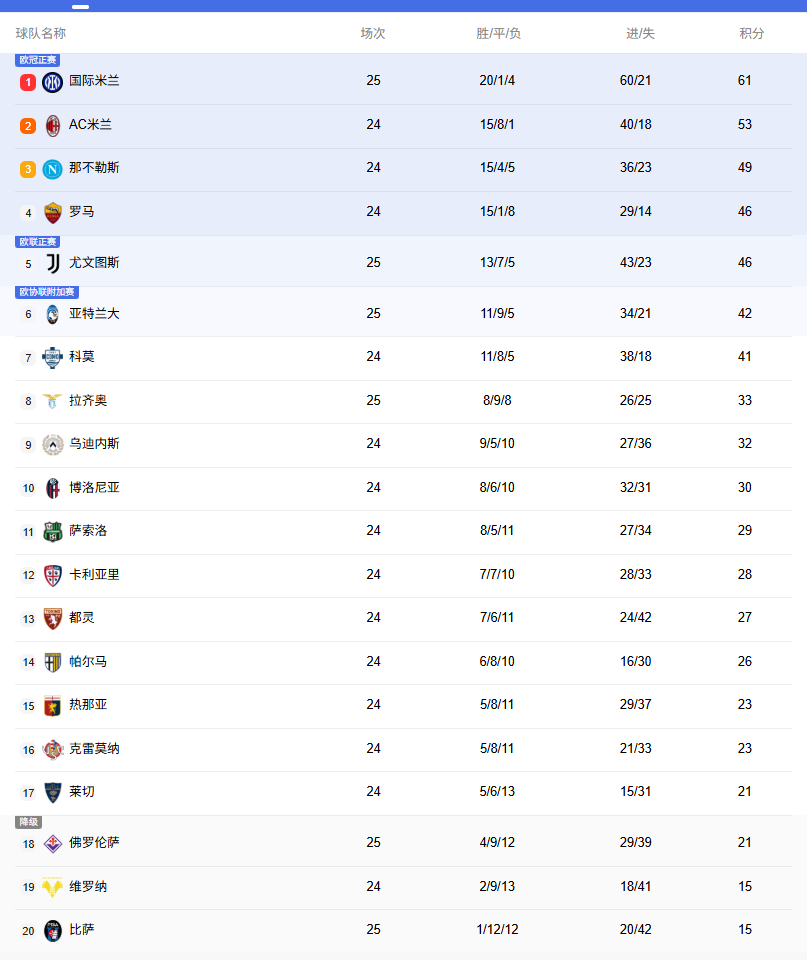Click the Atalanta club crest icon
Viewport: 809px width, 966px height.
click(x=53, y=315)
